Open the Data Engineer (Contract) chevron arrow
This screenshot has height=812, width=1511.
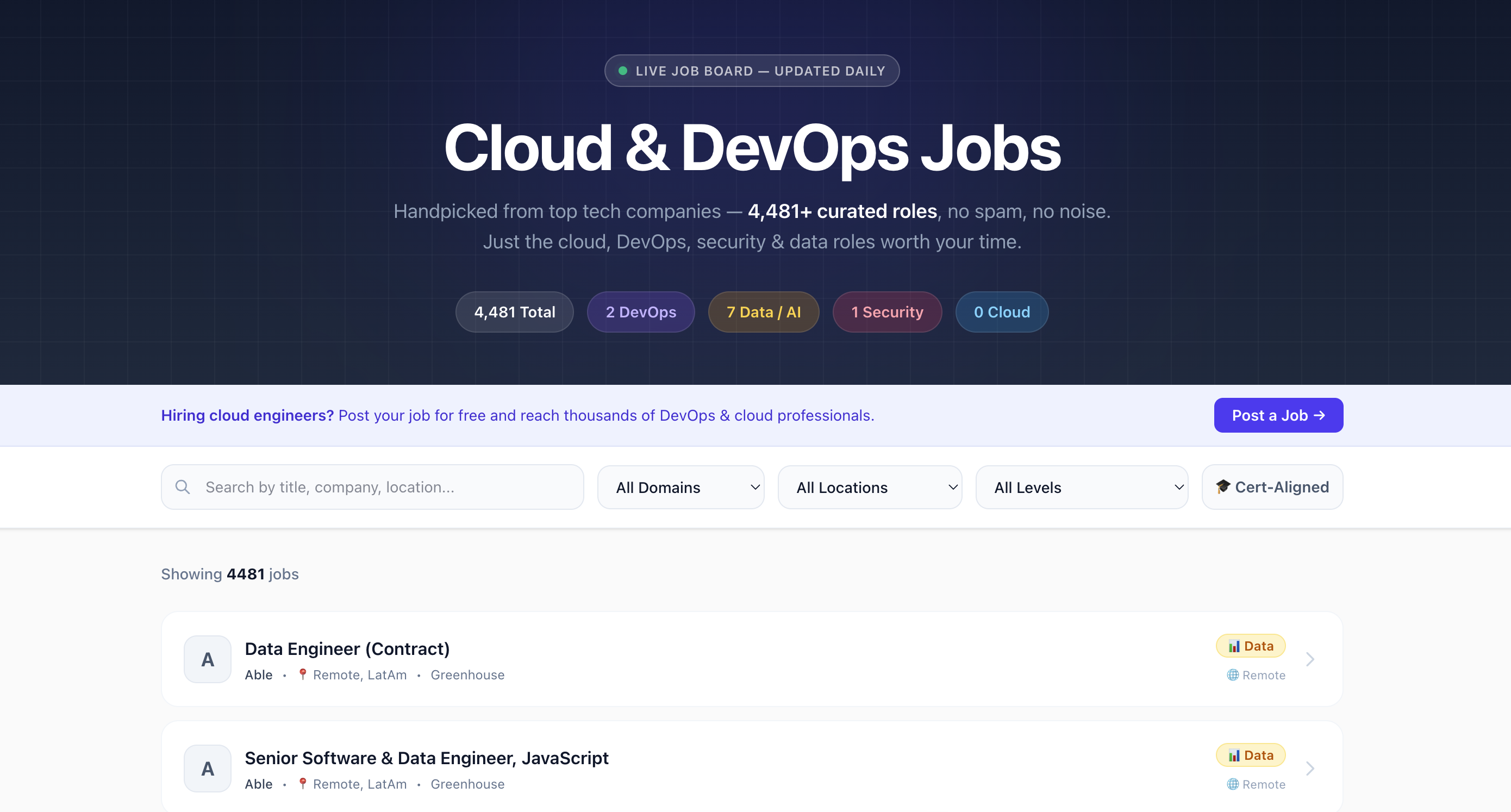tap(1310, 659)
